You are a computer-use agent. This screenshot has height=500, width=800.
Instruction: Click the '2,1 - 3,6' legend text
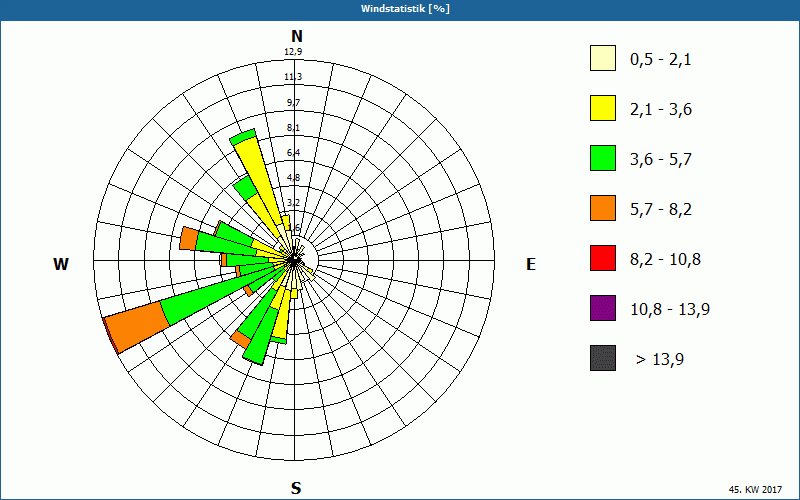click(661, 110)
